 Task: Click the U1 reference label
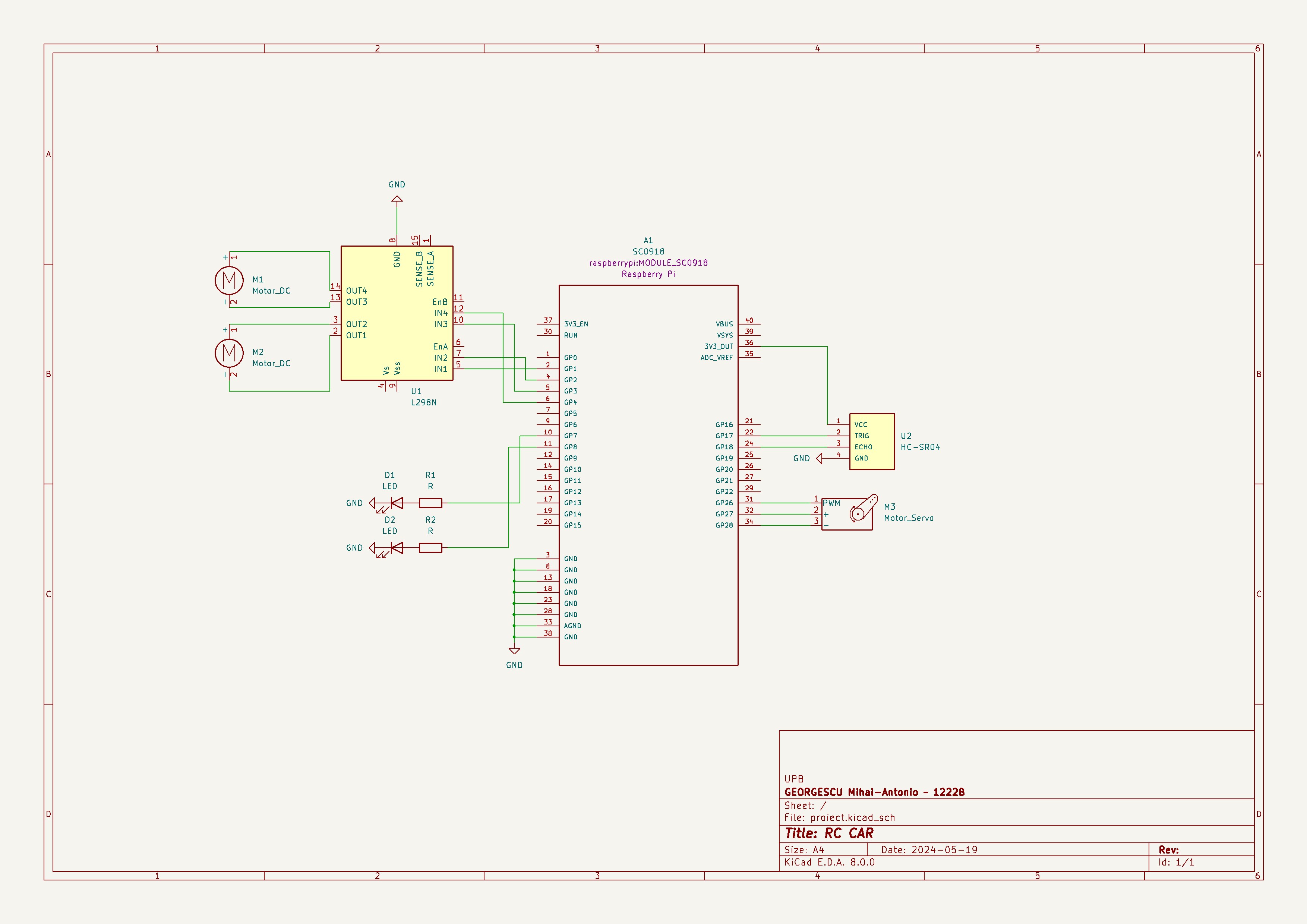click(x=416, y=392)
